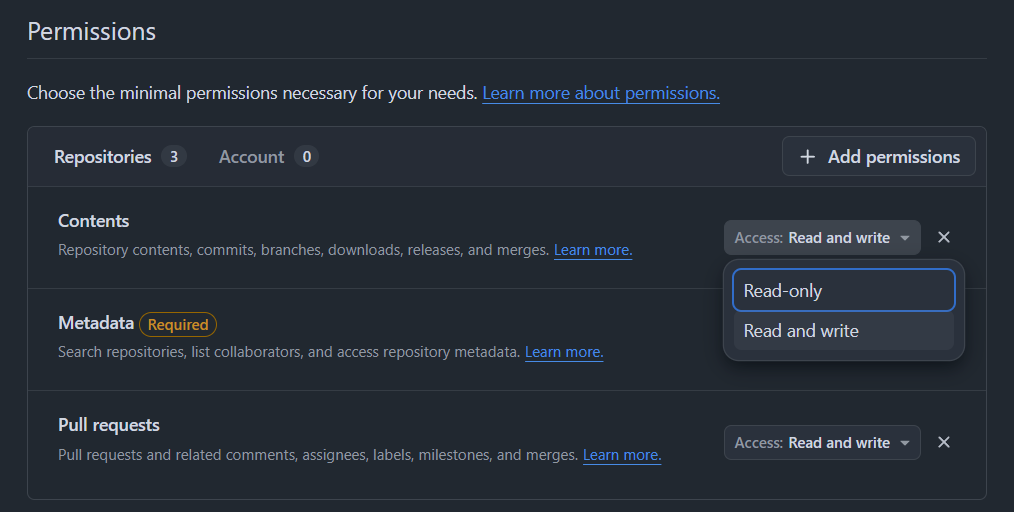The height and width of the screenshot is (512, 1014).
Task: Open Learn more link under Pull requests
Action: 622,455
